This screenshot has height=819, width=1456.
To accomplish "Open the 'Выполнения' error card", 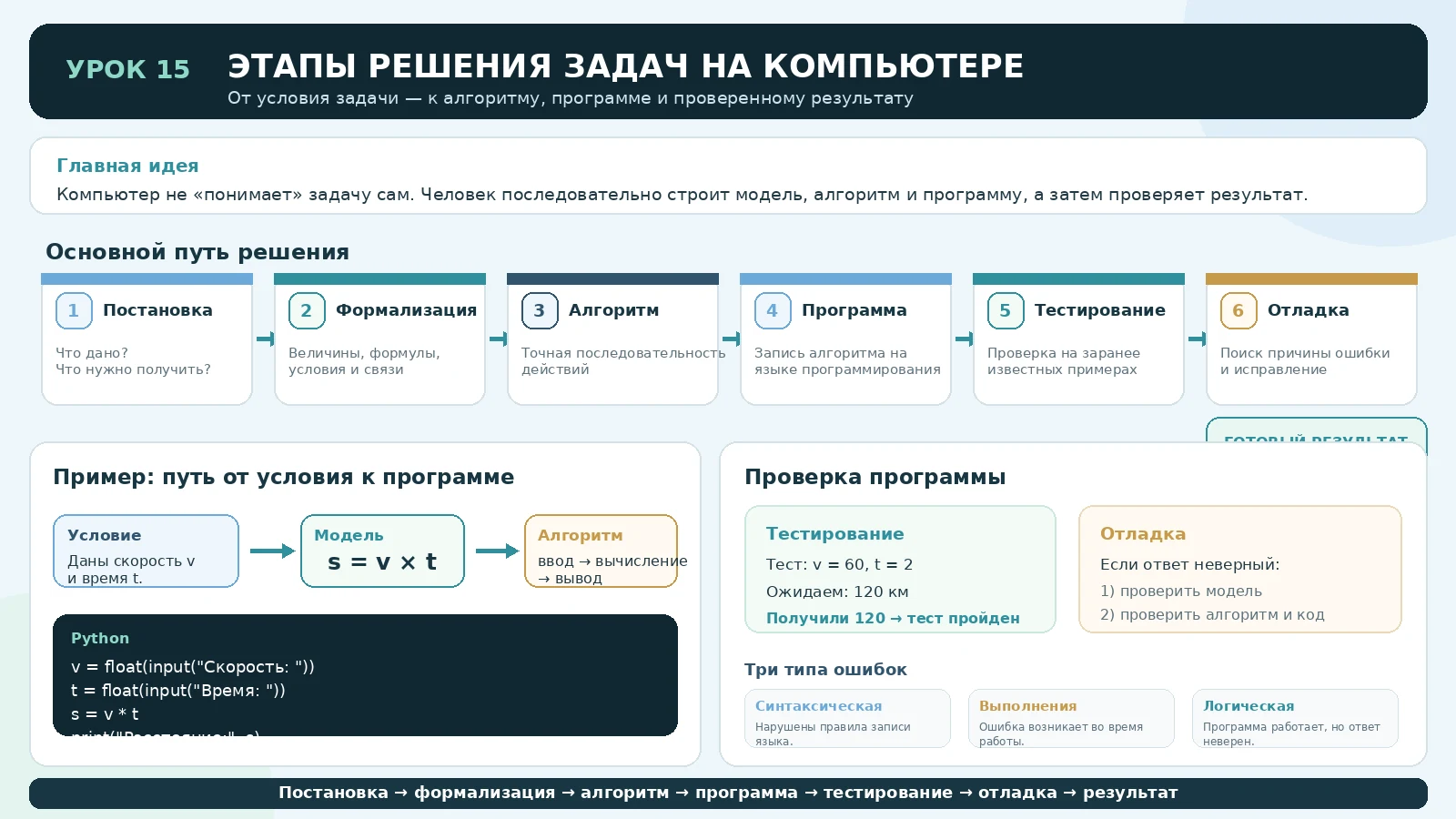I will [x=1071, y=719].
